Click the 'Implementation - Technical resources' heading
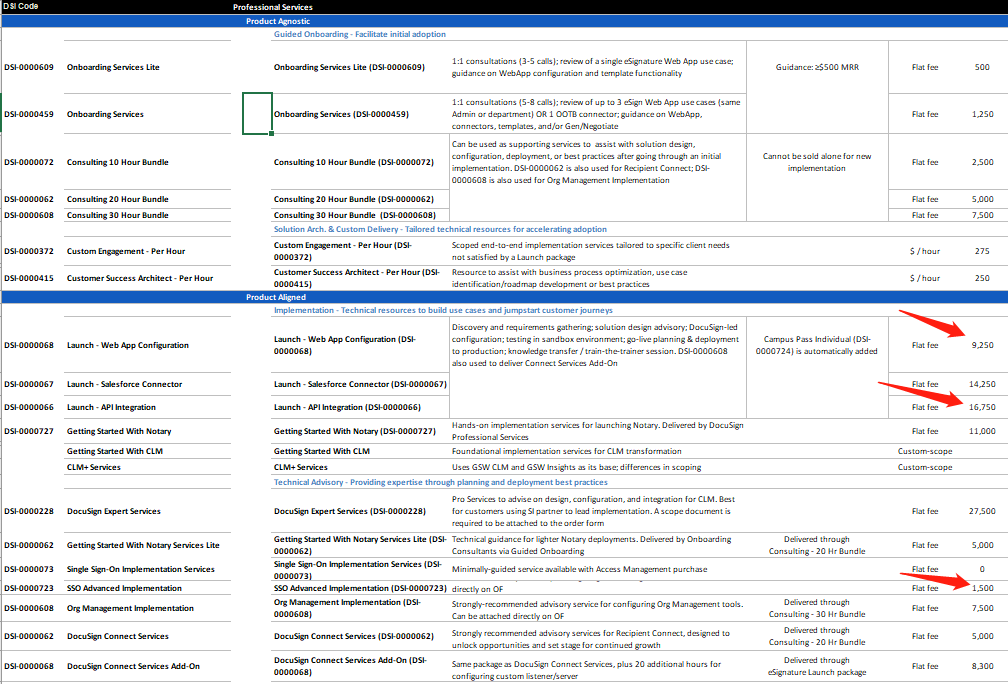 point(443,310)
